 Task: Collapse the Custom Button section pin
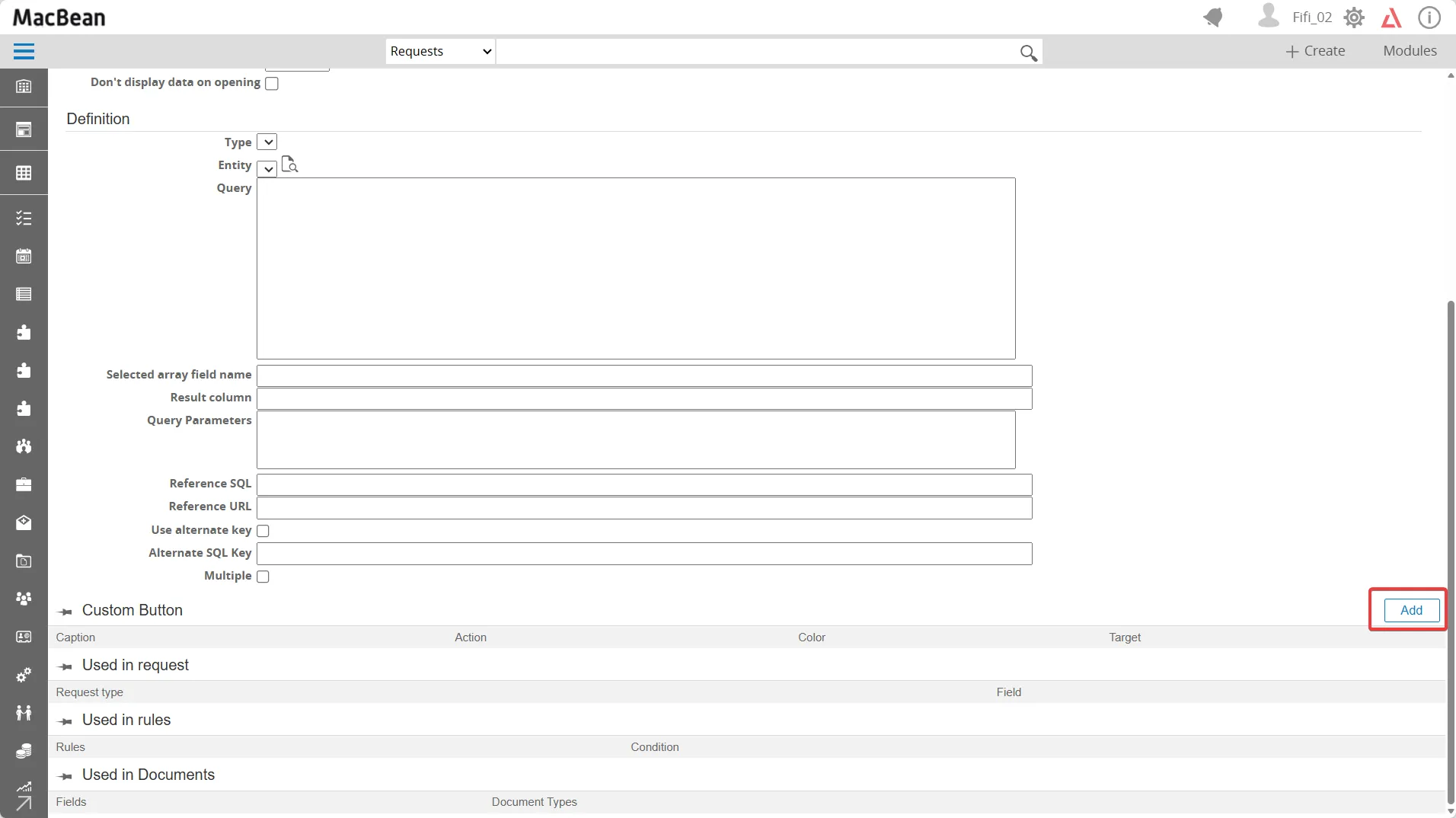point(65,612)
